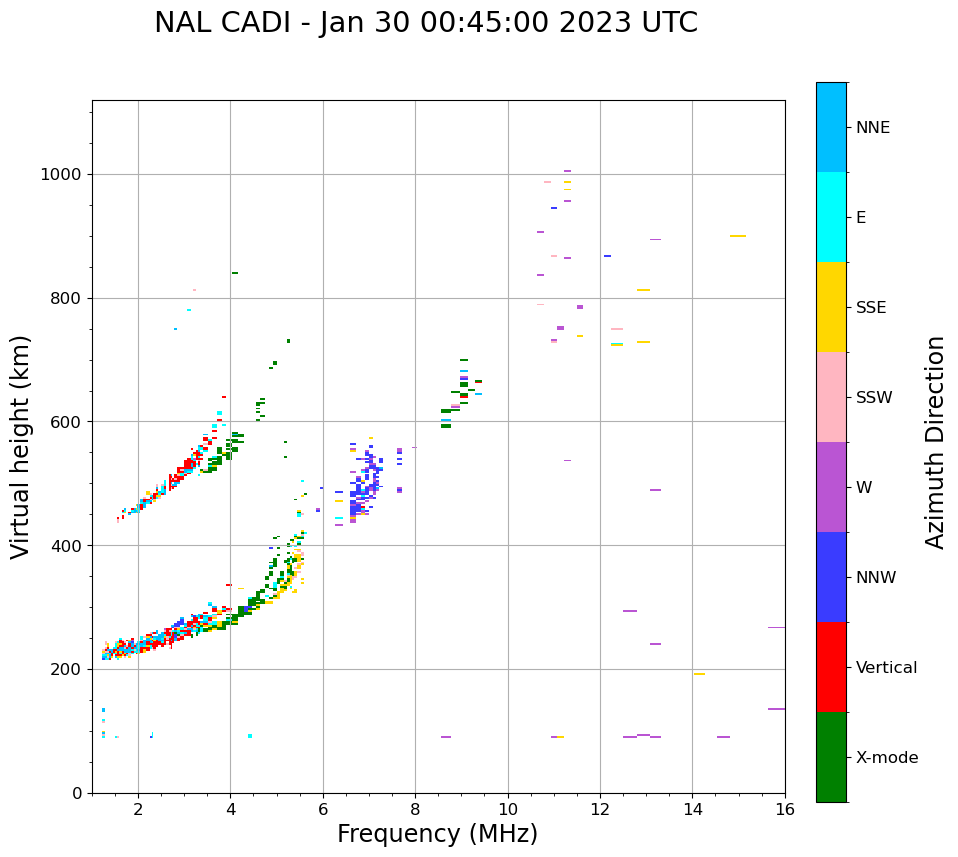Viewport: 958px width, 857px height.
Task: Click the green X-mode colorbar segment
Action: [x=831, y=757]
